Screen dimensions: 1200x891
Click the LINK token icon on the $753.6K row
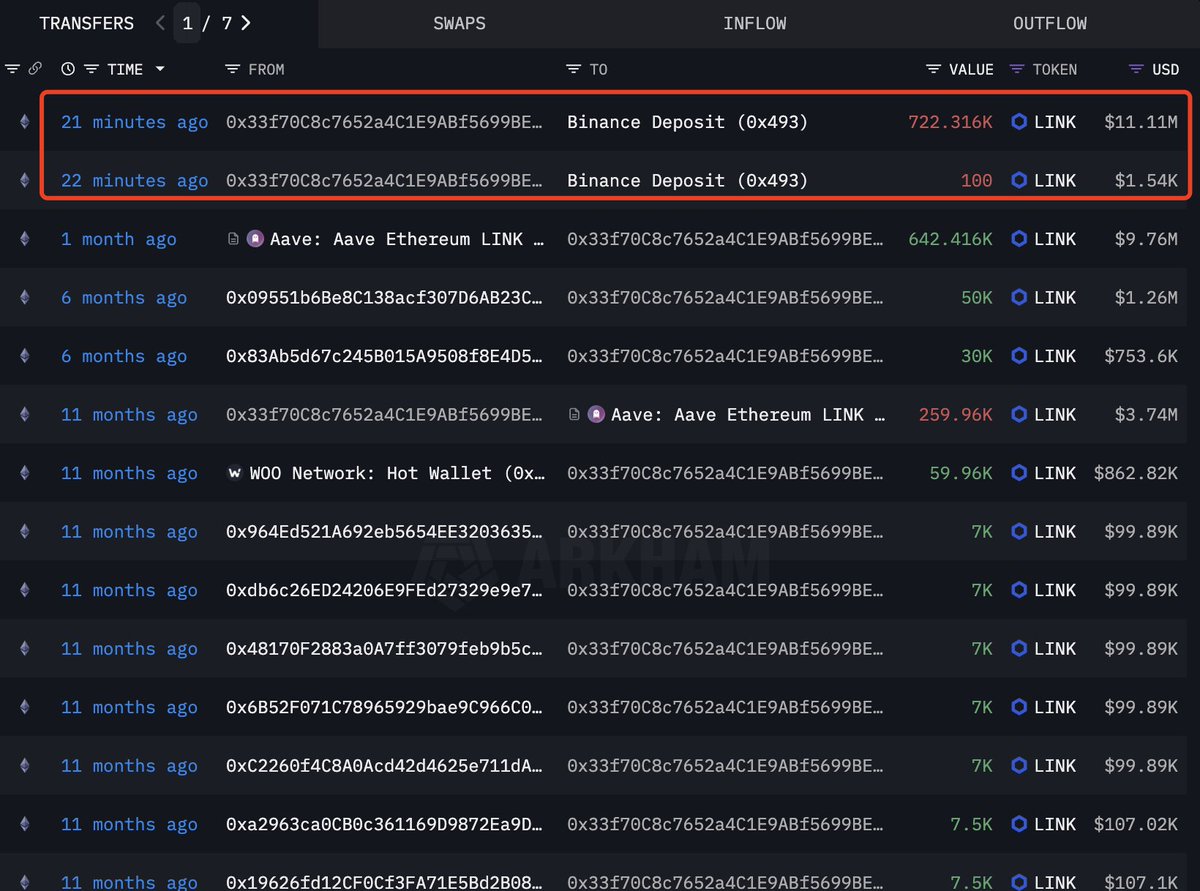pos(1019,356)
